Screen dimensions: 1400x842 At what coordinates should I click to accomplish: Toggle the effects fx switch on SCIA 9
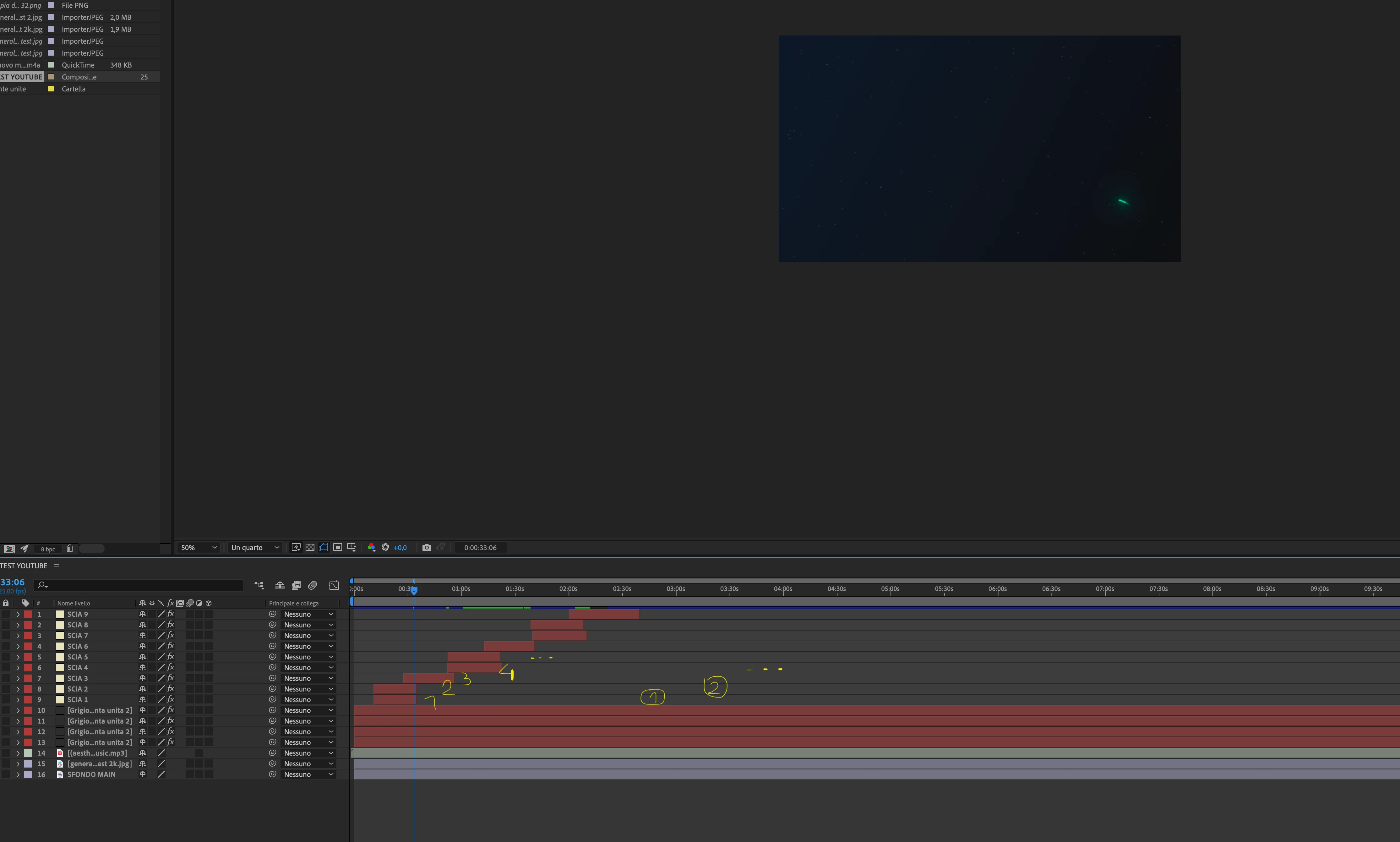click(171, 614)
